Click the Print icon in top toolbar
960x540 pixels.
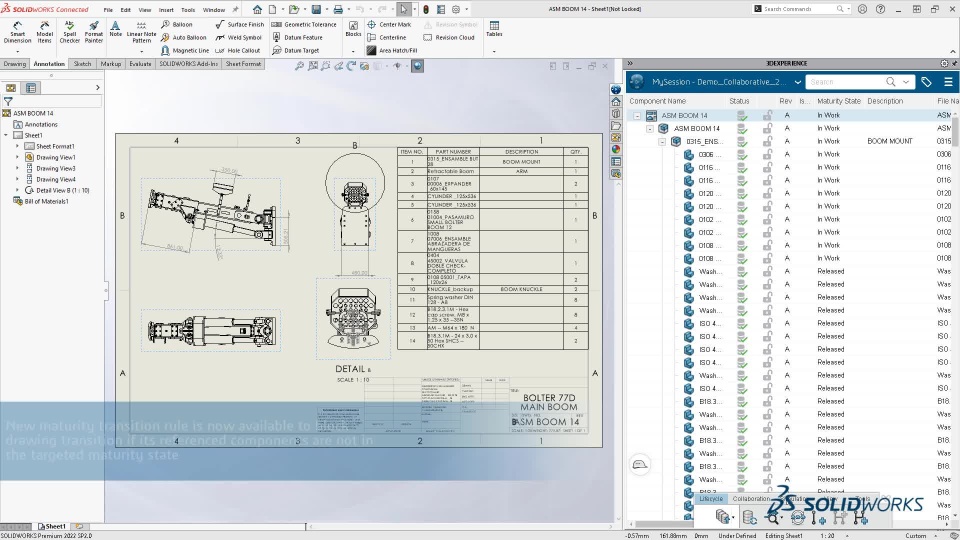tap(337, 9)
